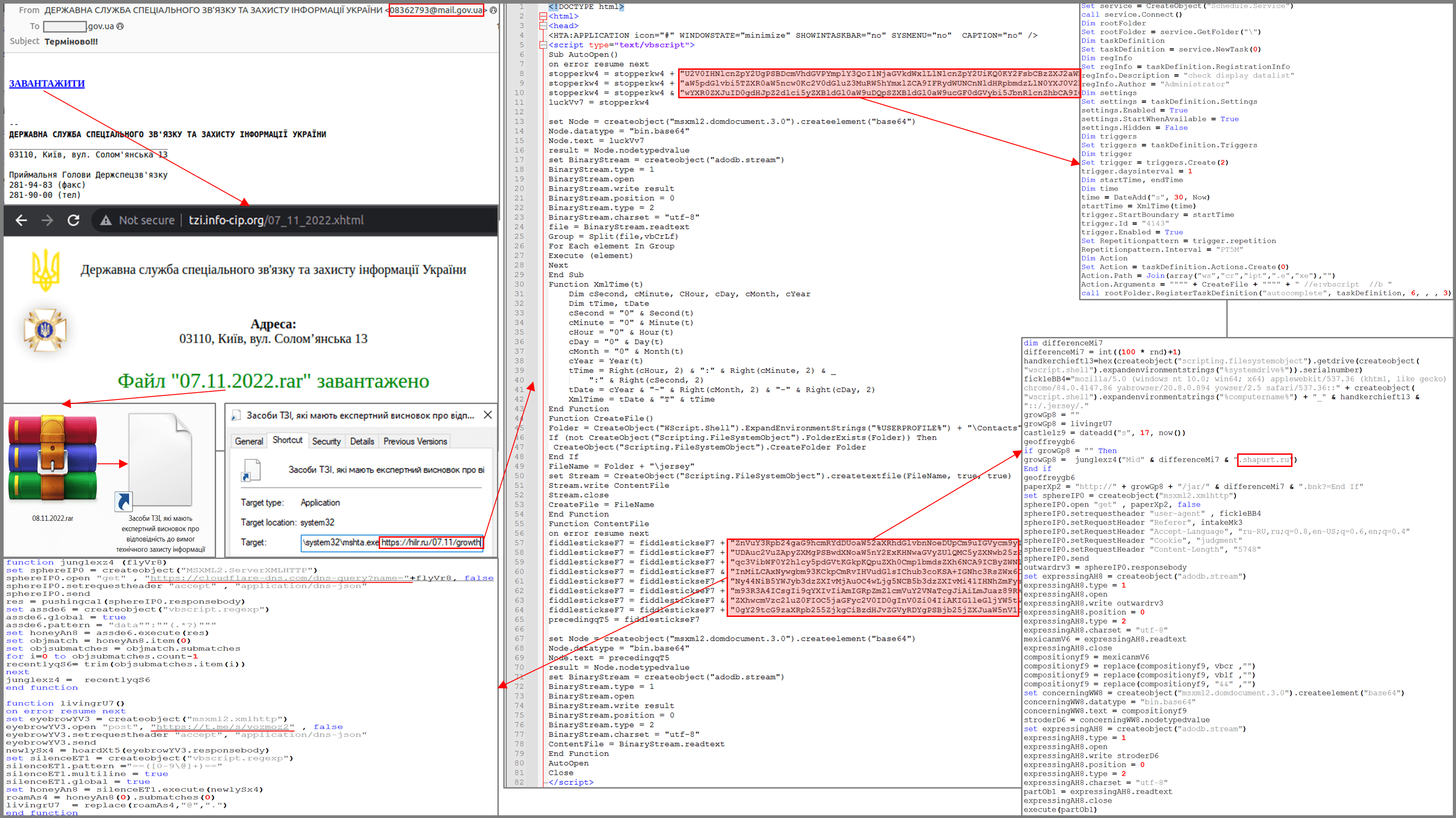Click contact icon beside sender mail.gov.ua address
1456x818 pixels.
tap(493, 10)
